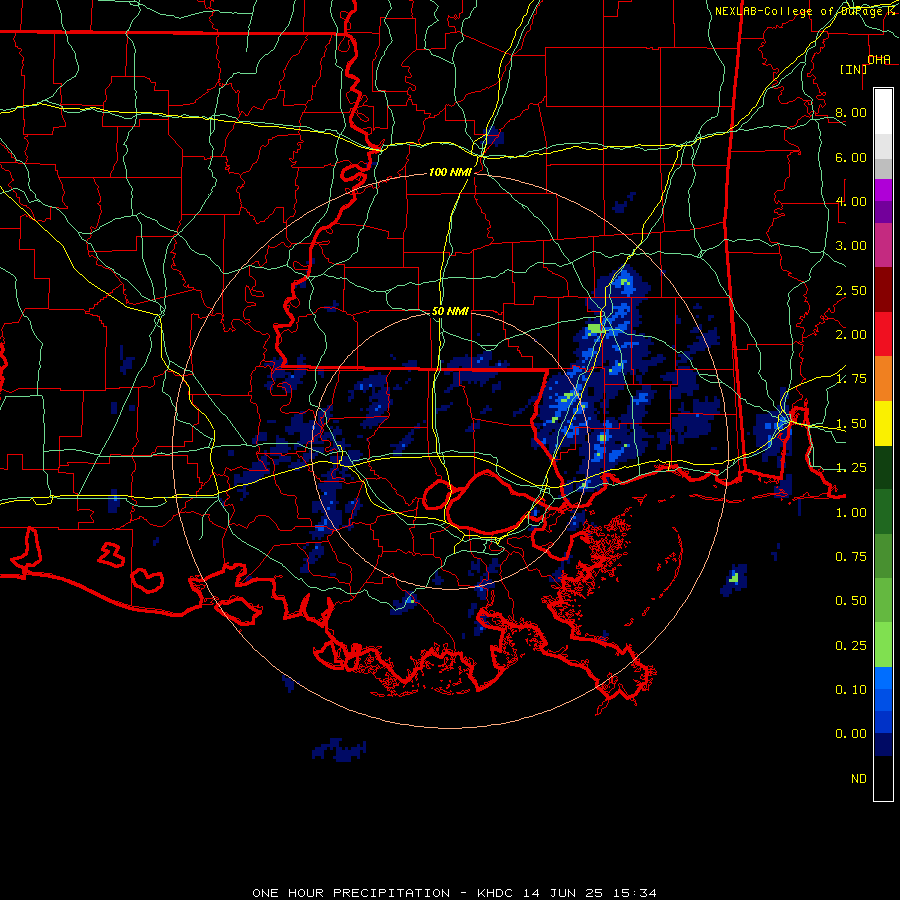Click the bright red 2.00 legend block

pos(883,334)
